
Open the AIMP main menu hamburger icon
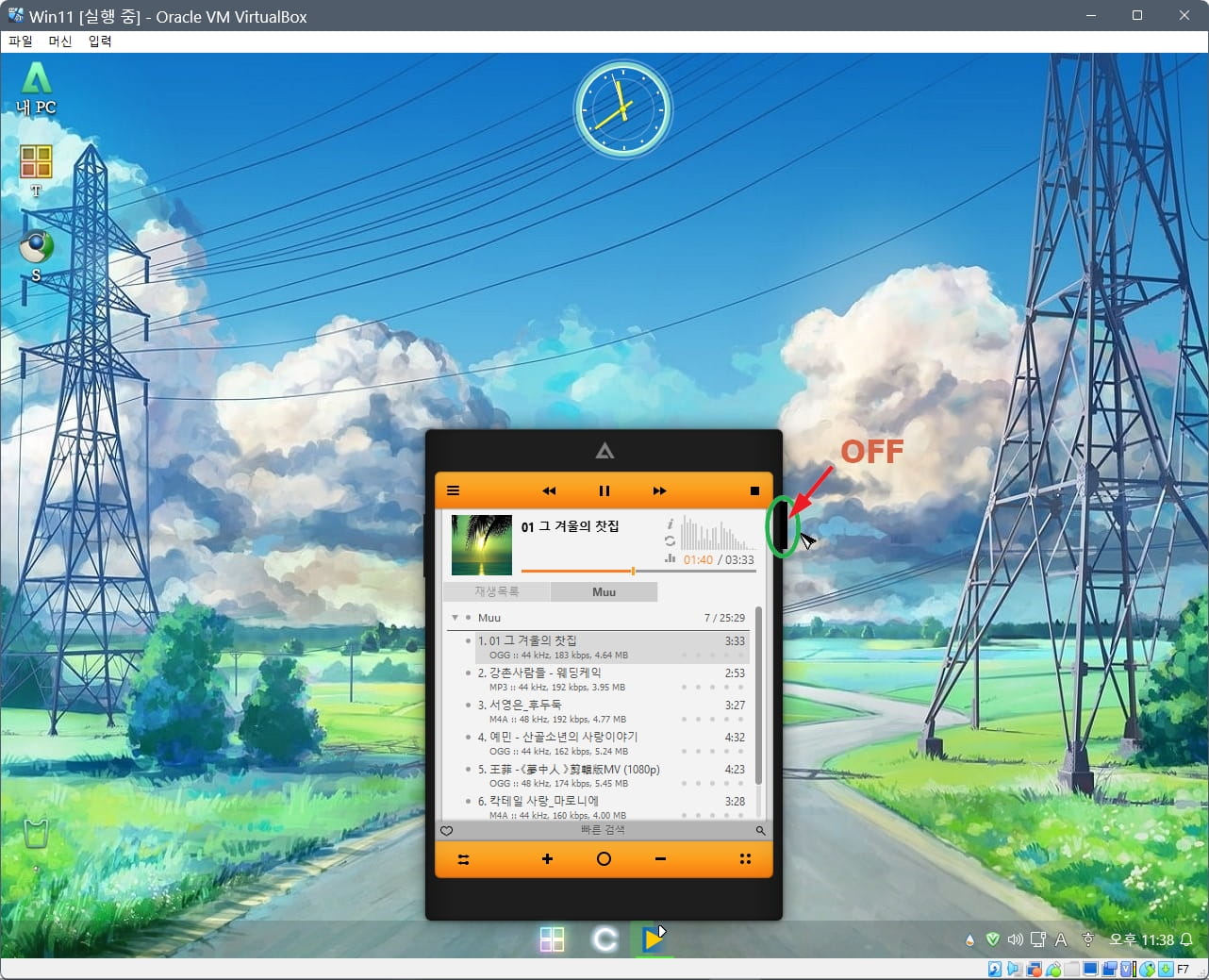[453, 490]
